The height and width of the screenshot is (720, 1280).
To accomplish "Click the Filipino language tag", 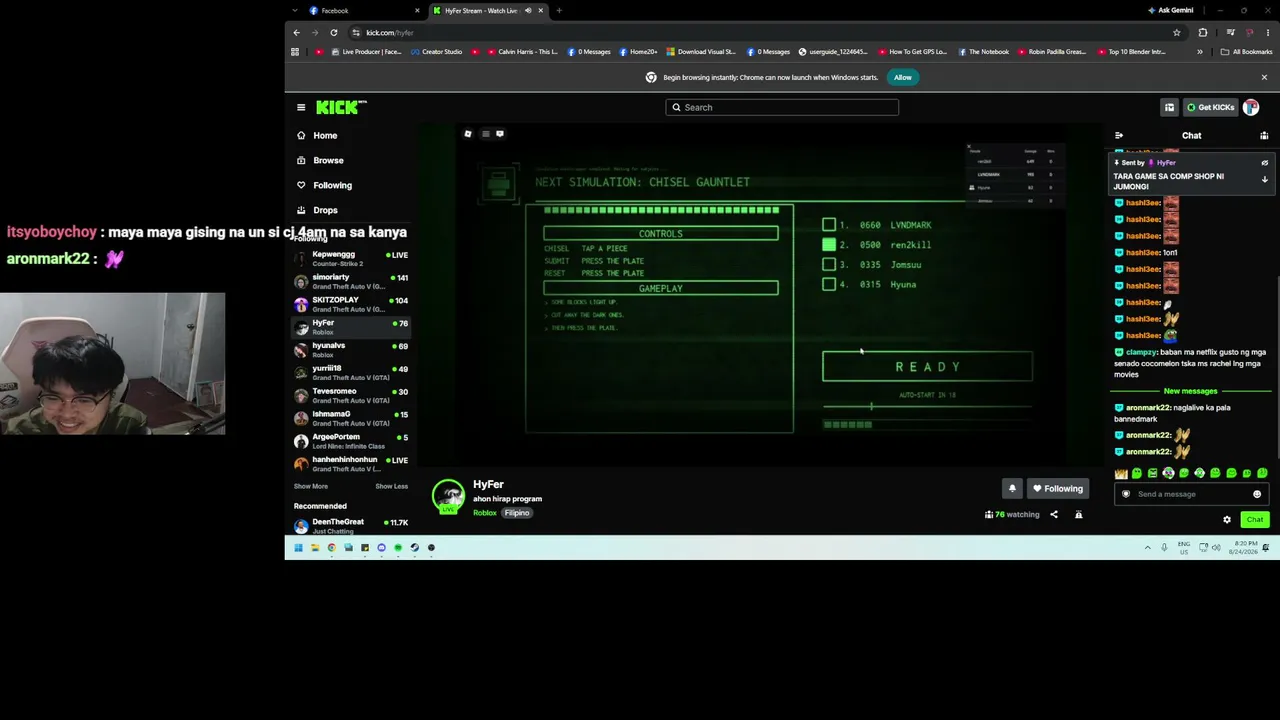I will (517, 513).
